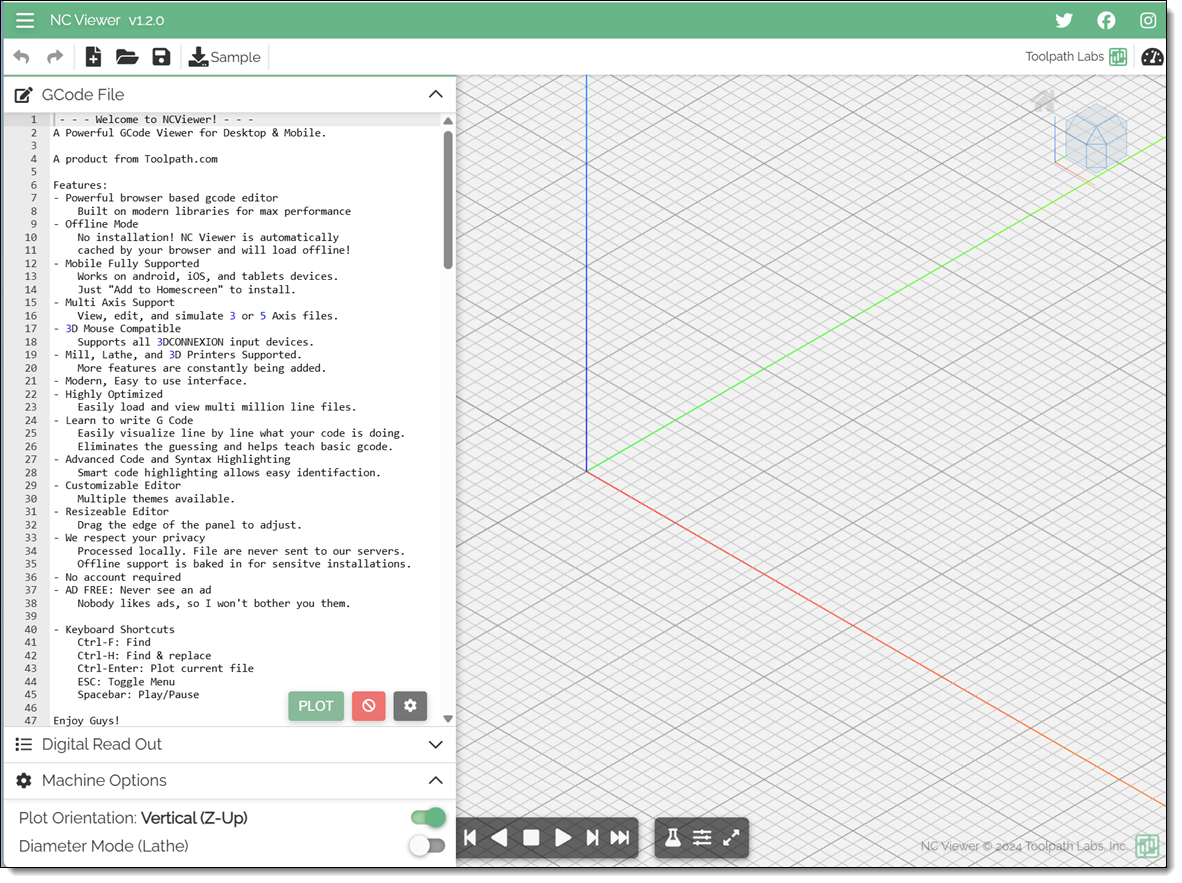
Task: Click 'Features:' line in editor
Action: 80,185
